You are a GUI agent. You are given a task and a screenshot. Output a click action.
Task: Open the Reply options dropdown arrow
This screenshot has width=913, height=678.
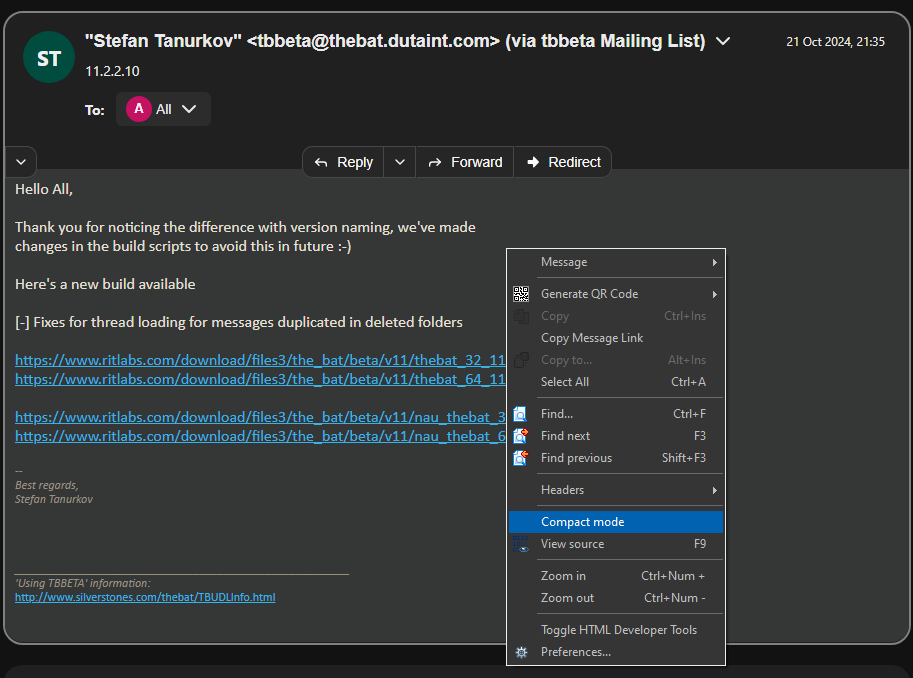tap(399, 162)
